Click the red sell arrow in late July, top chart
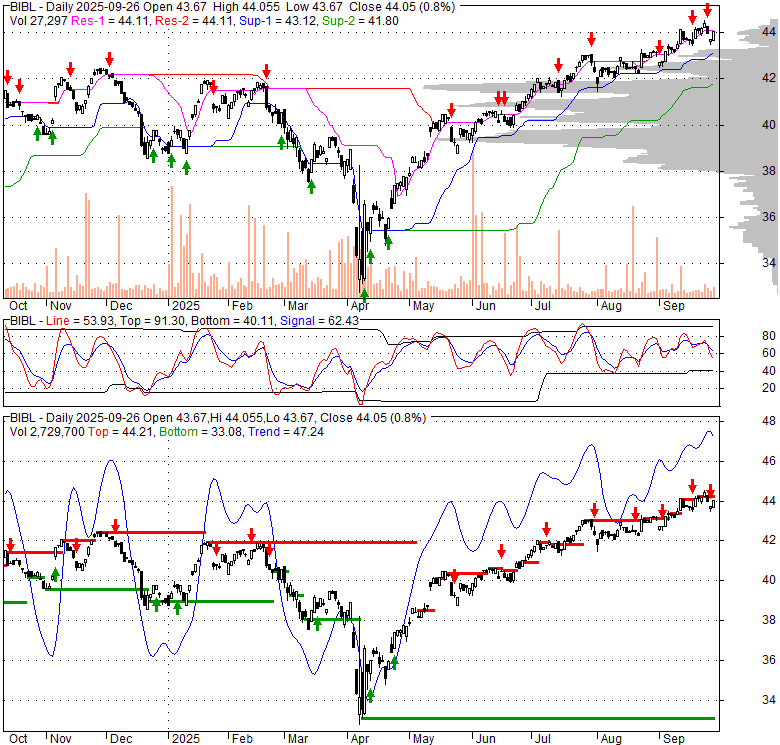 [x=591, y=39]
